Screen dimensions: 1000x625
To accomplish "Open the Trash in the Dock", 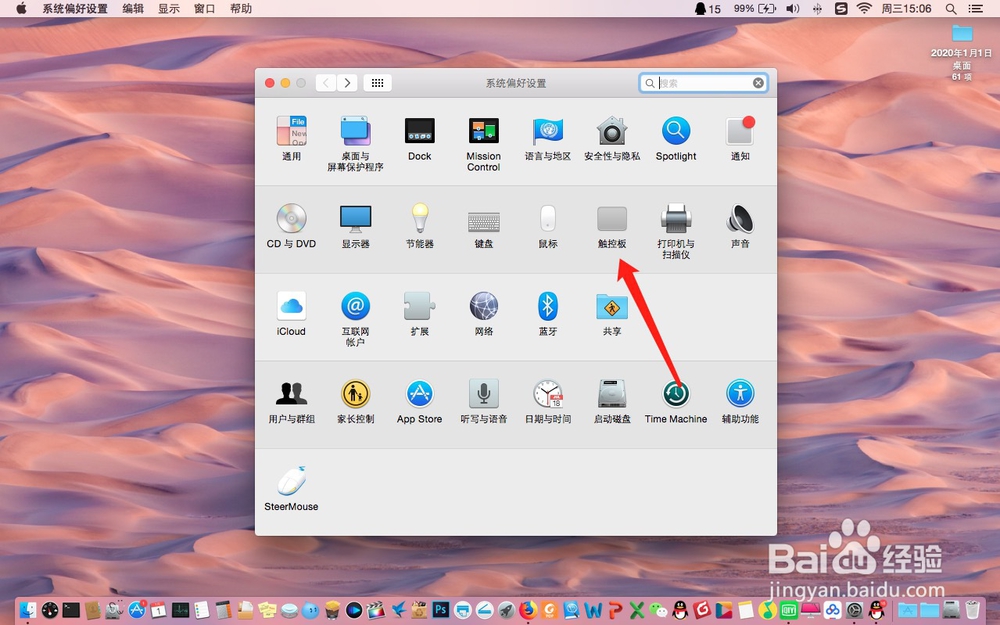I will (x=972, y=610).
